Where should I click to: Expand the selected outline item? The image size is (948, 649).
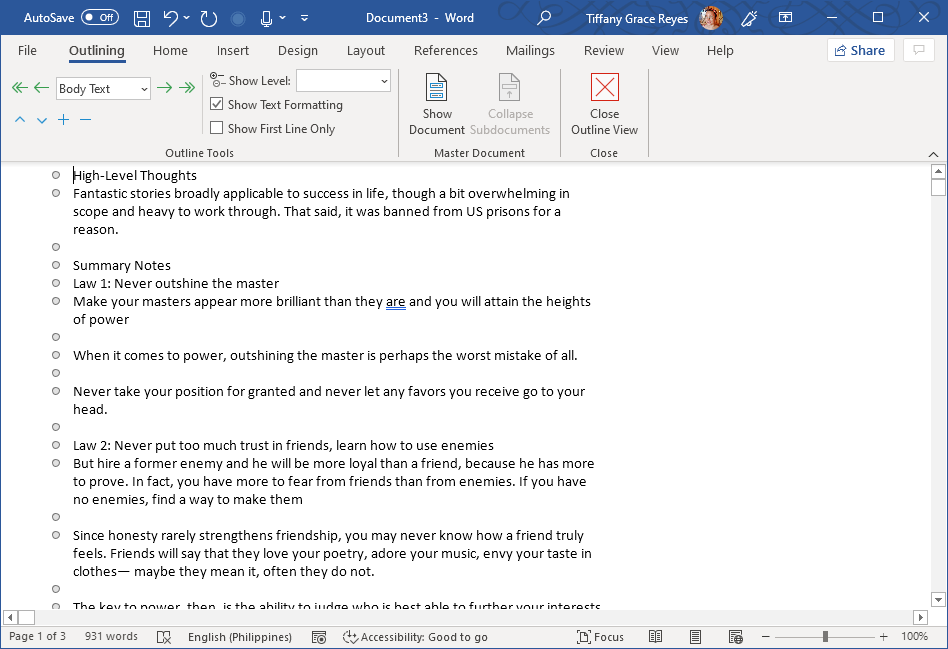click(x=63, y=119)
